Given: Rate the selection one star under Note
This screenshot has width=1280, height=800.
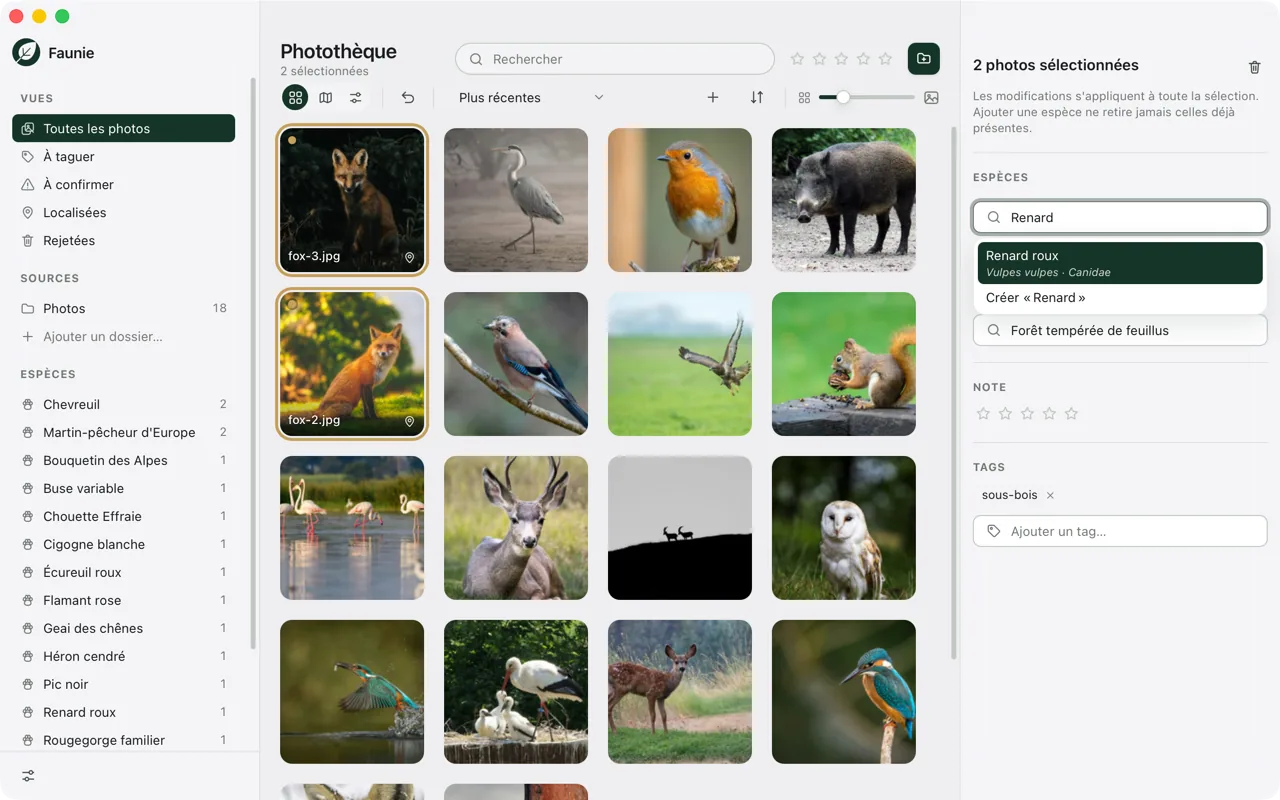Looking at the screenshot, I should point(983,413).
